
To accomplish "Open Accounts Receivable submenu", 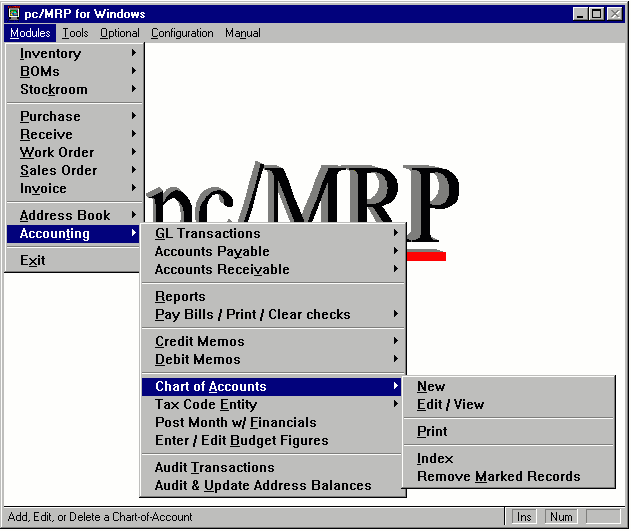I will pos(273,270).
